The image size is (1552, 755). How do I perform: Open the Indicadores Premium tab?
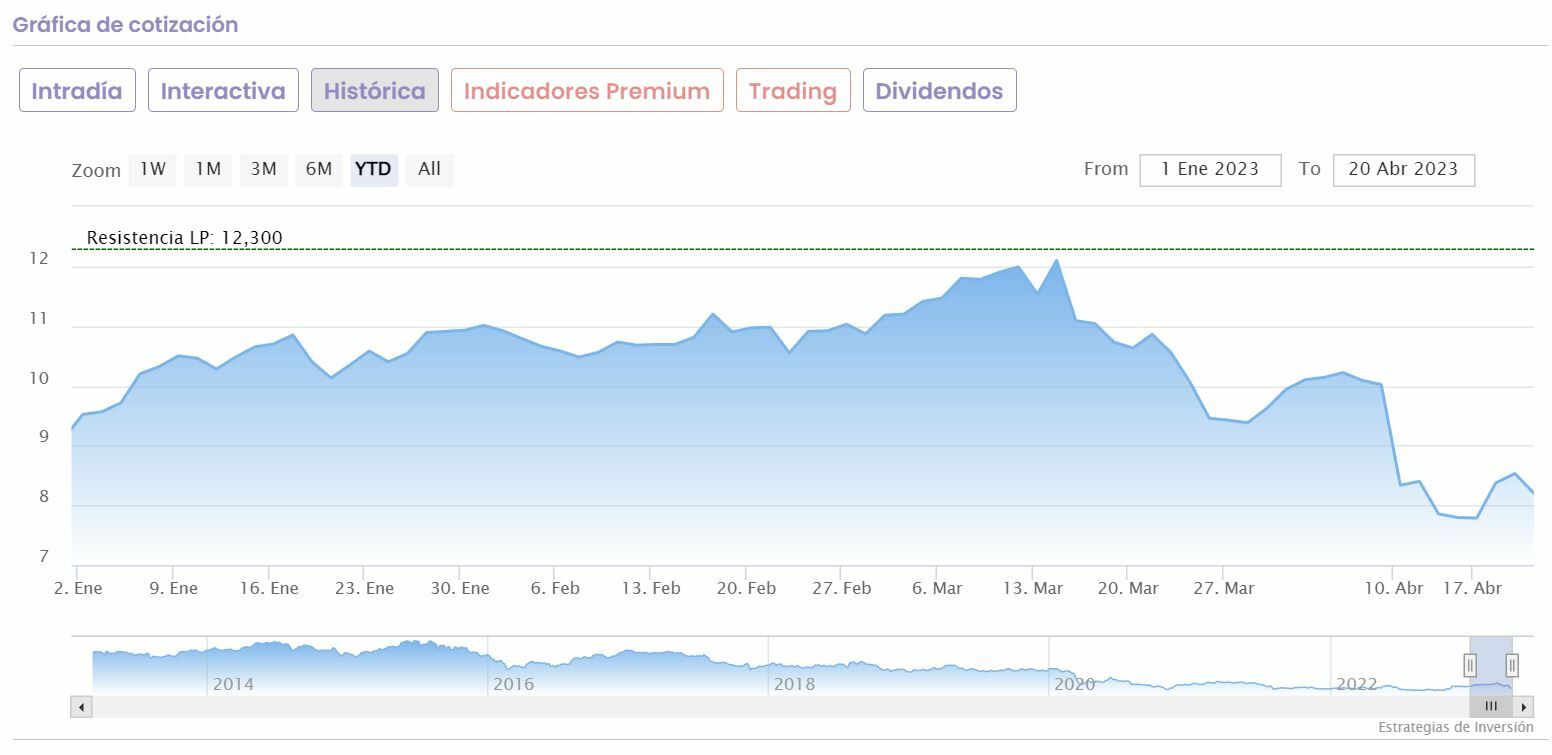click(587, 91)
